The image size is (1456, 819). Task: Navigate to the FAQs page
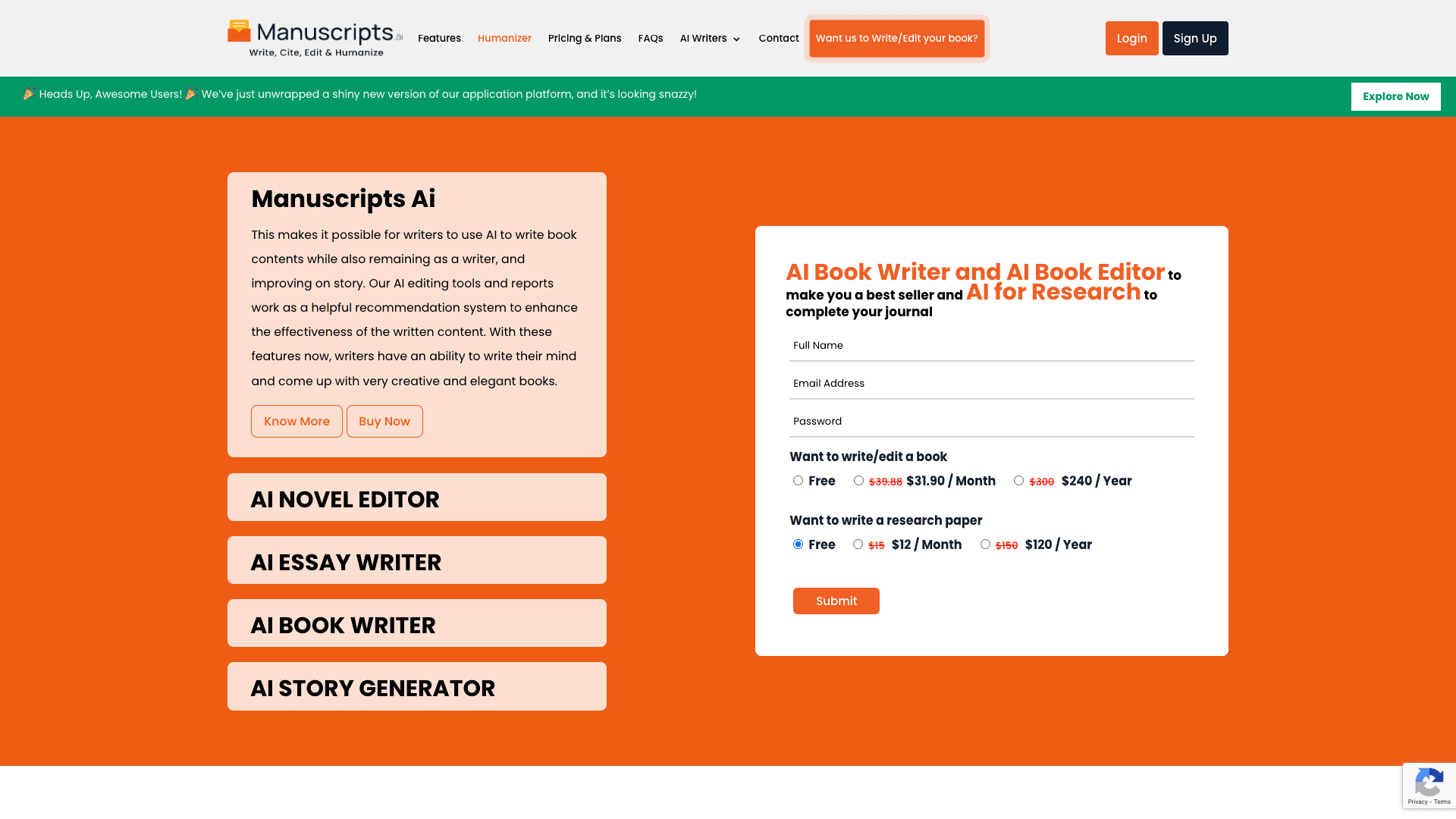(x=651, y=38)
